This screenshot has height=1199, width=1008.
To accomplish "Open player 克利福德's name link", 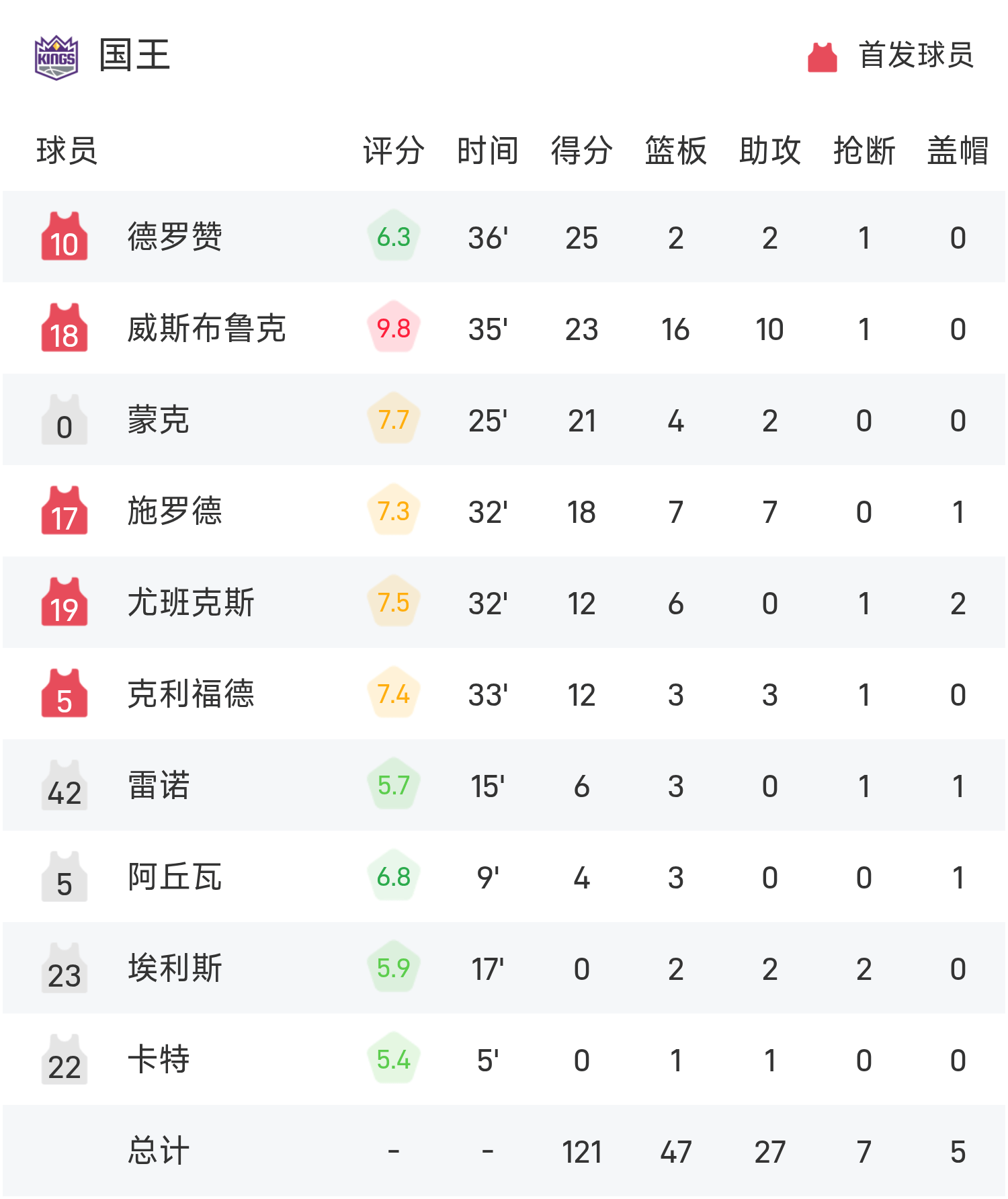I will click(191, 694).
